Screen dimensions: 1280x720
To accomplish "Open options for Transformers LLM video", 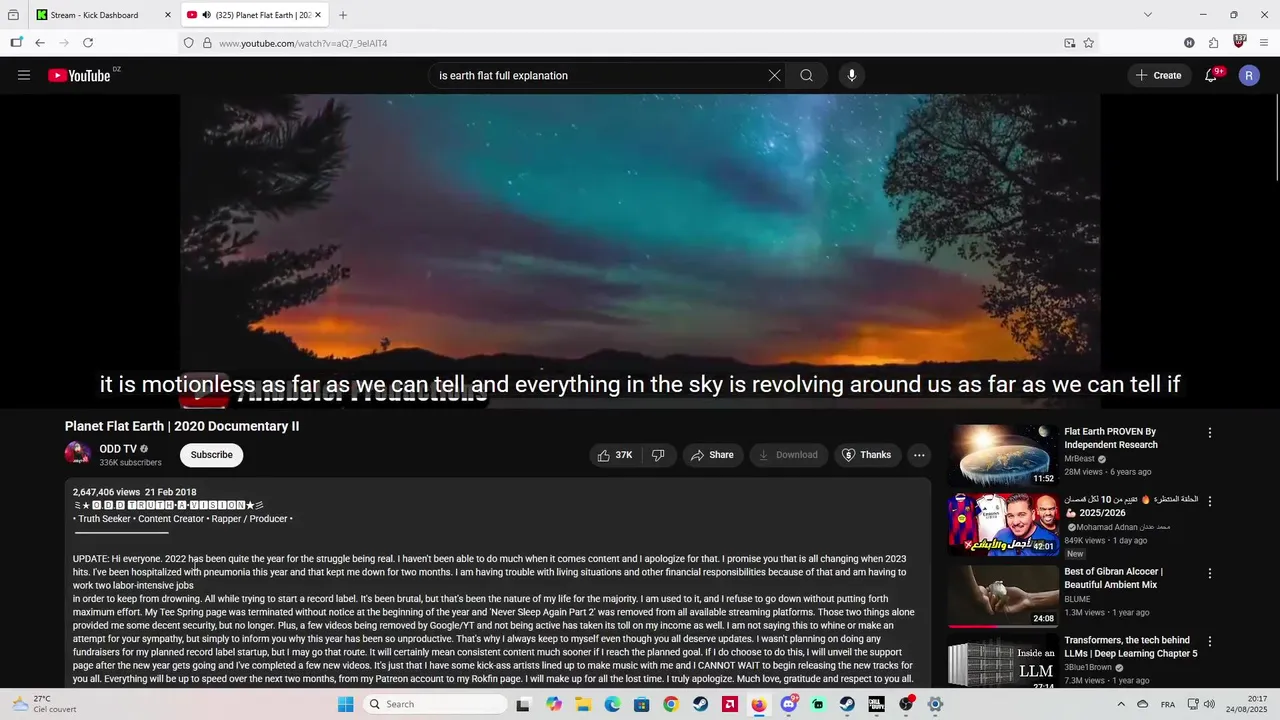I will point(1210,641).
